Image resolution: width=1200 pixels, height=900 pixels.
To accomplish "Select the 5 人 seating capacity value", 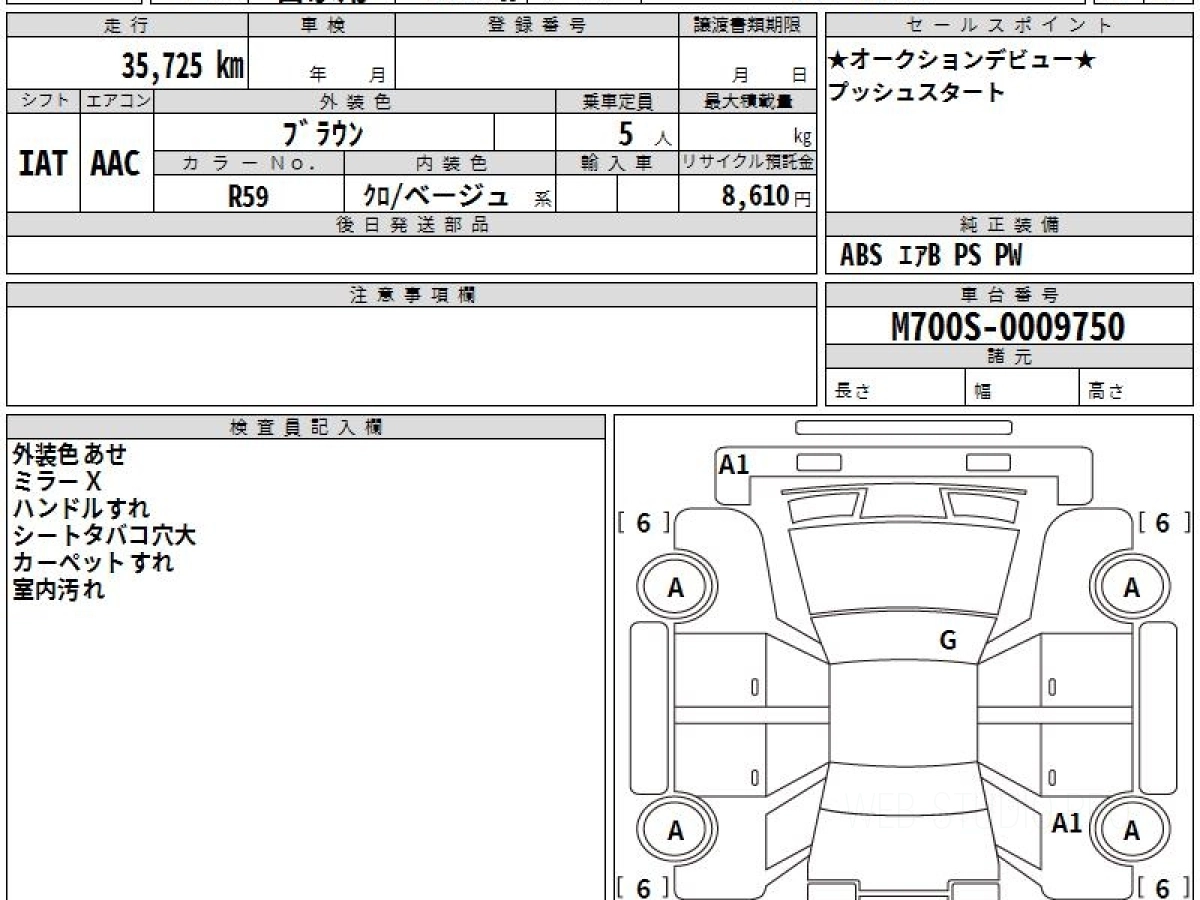I will [x=644, y=133].
